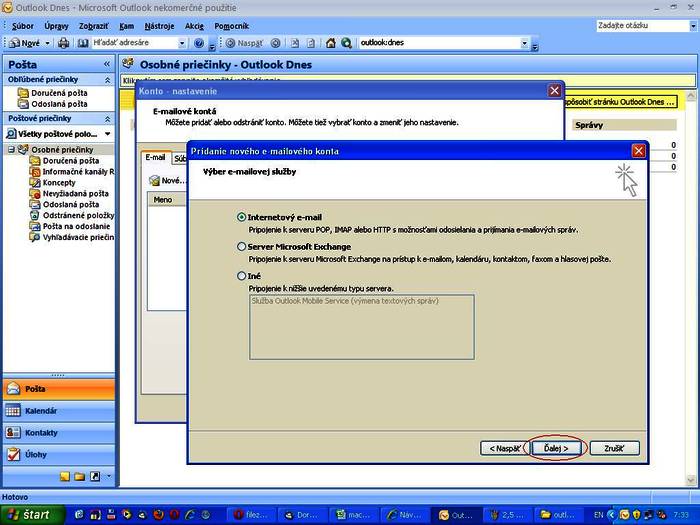Click the EN language indicator in tray
The width and height of the screenshot is (700, 525).
point(598,515)
